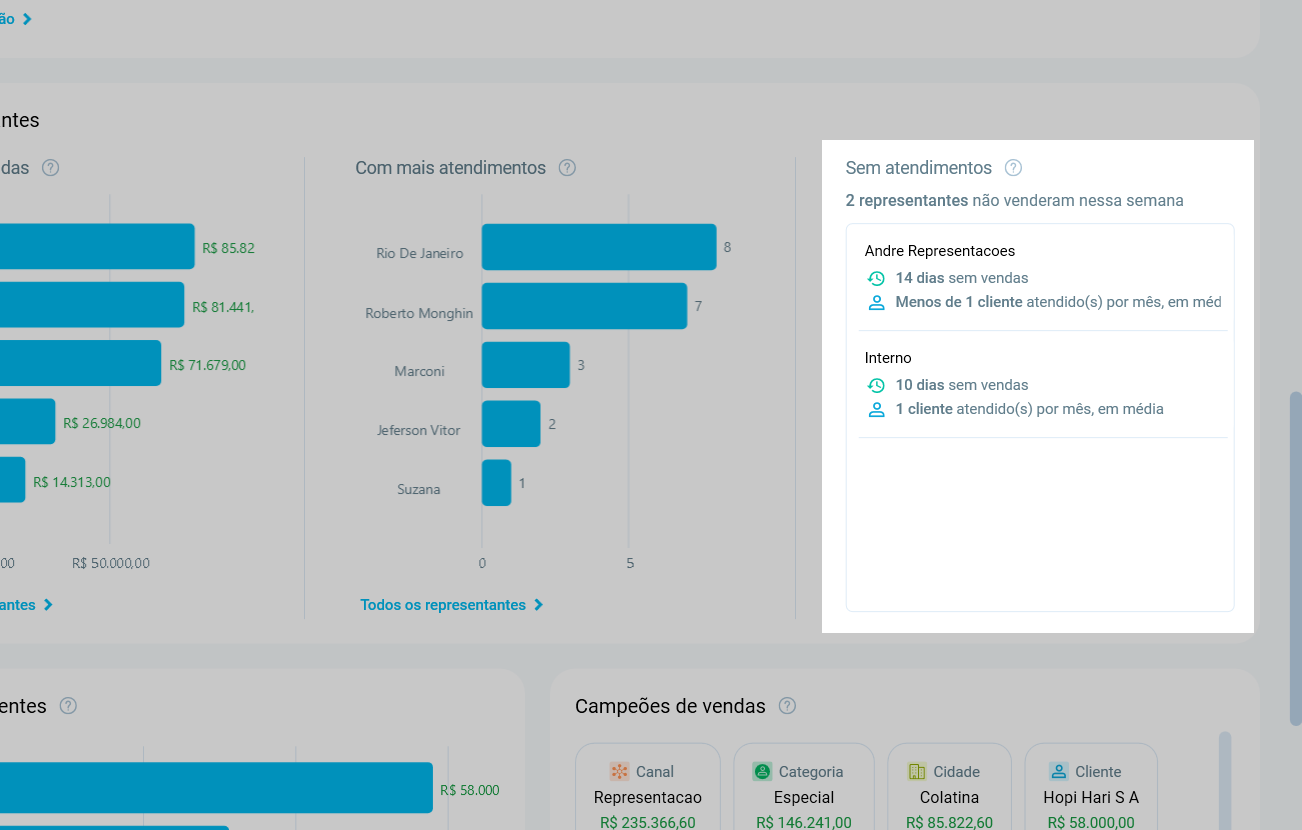Click the Especial category name
This screenshot has height=830, width=1302.
coord(804,798)
